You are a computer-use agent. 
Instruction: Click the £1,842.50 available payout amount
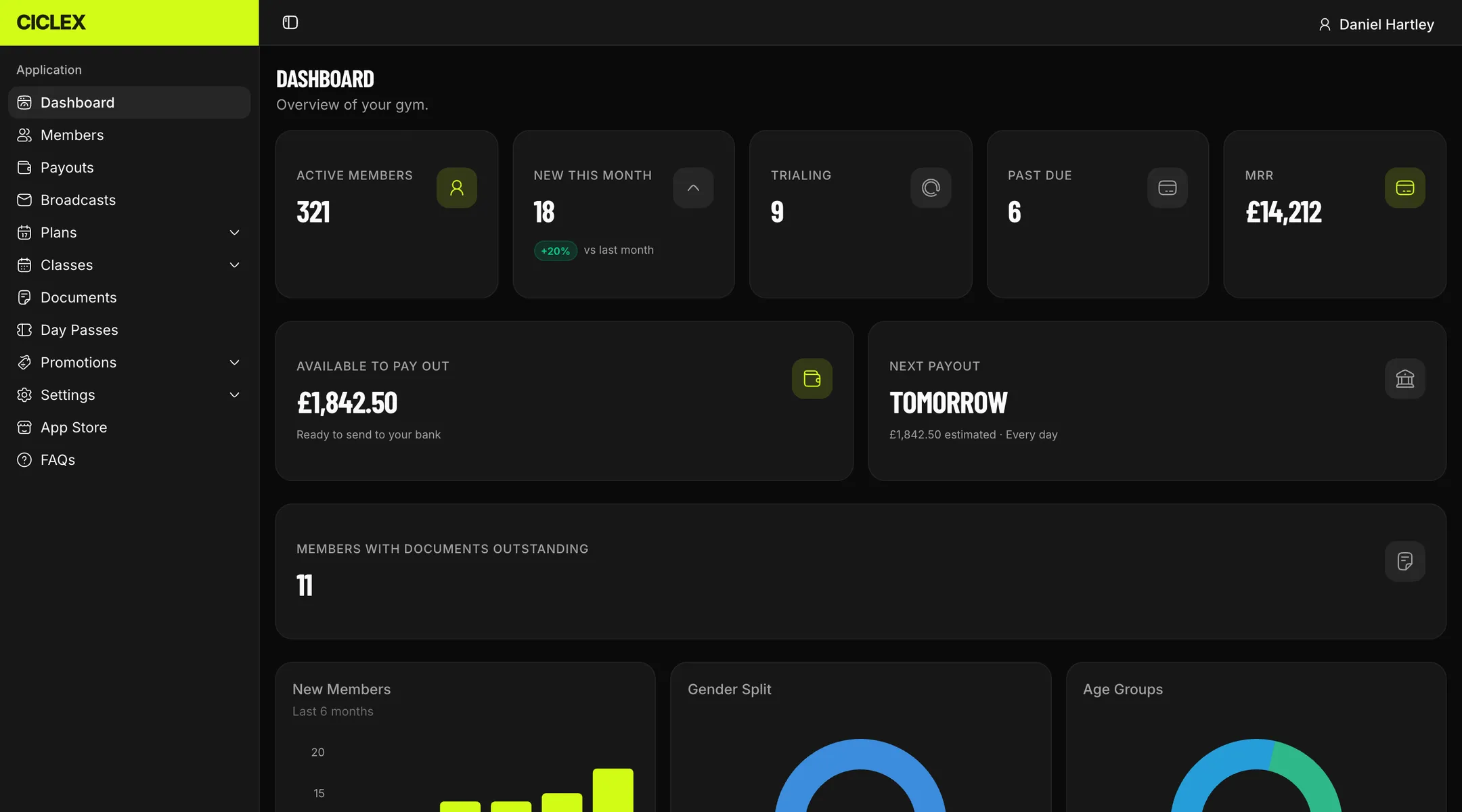(x=347, y=403)
